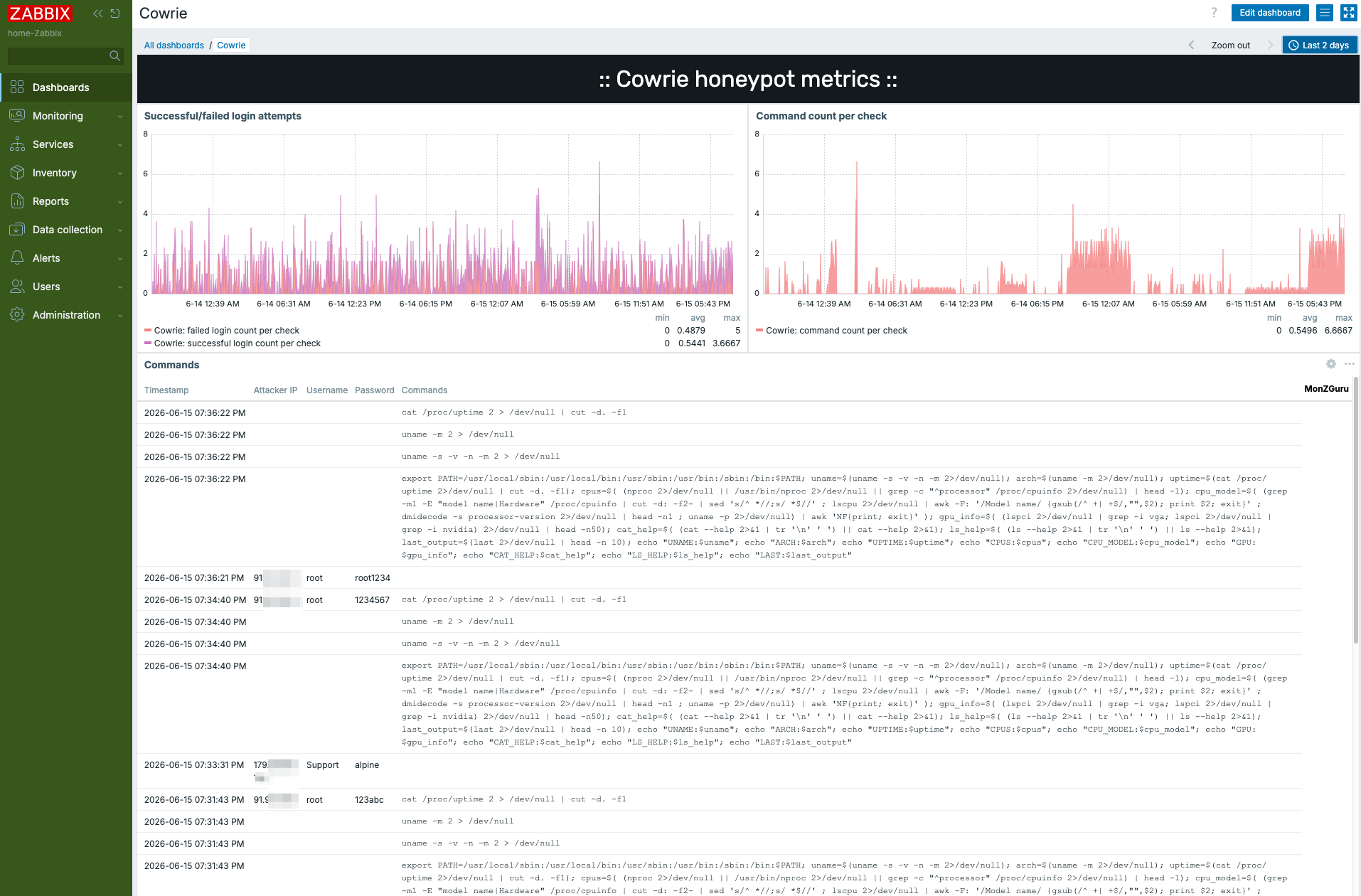
Task: Open Commands widget three-dots menu
Action: coord(1350,364)
